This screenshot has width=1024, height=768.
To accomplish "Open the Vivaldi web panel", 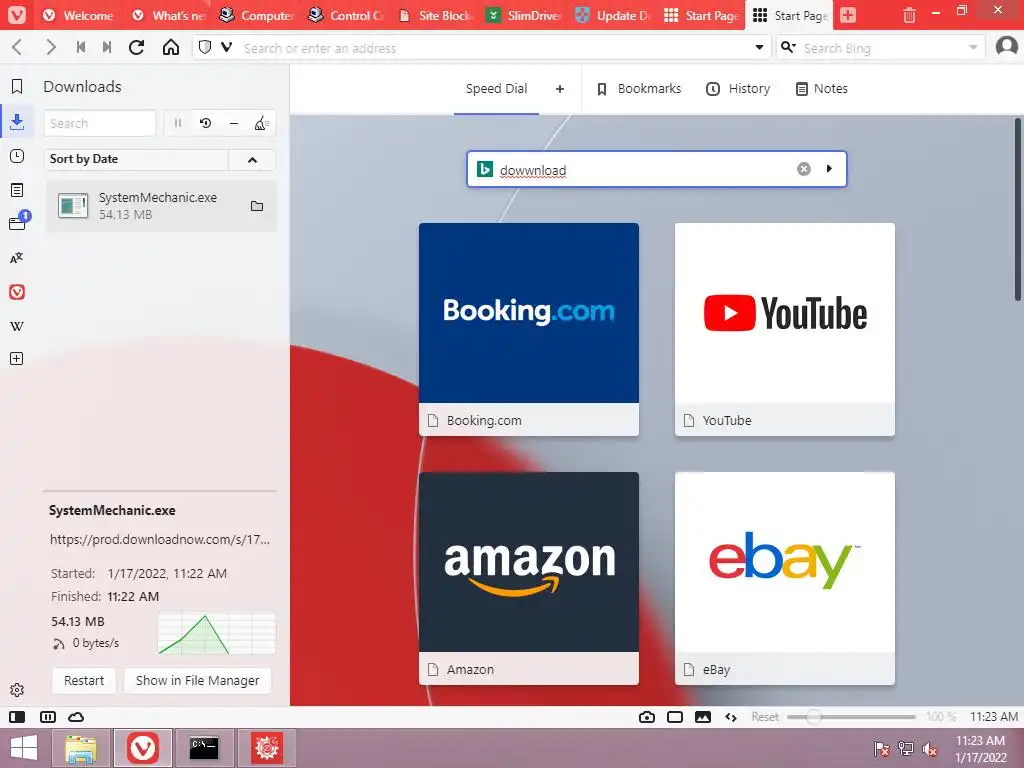I will (17, 292).
